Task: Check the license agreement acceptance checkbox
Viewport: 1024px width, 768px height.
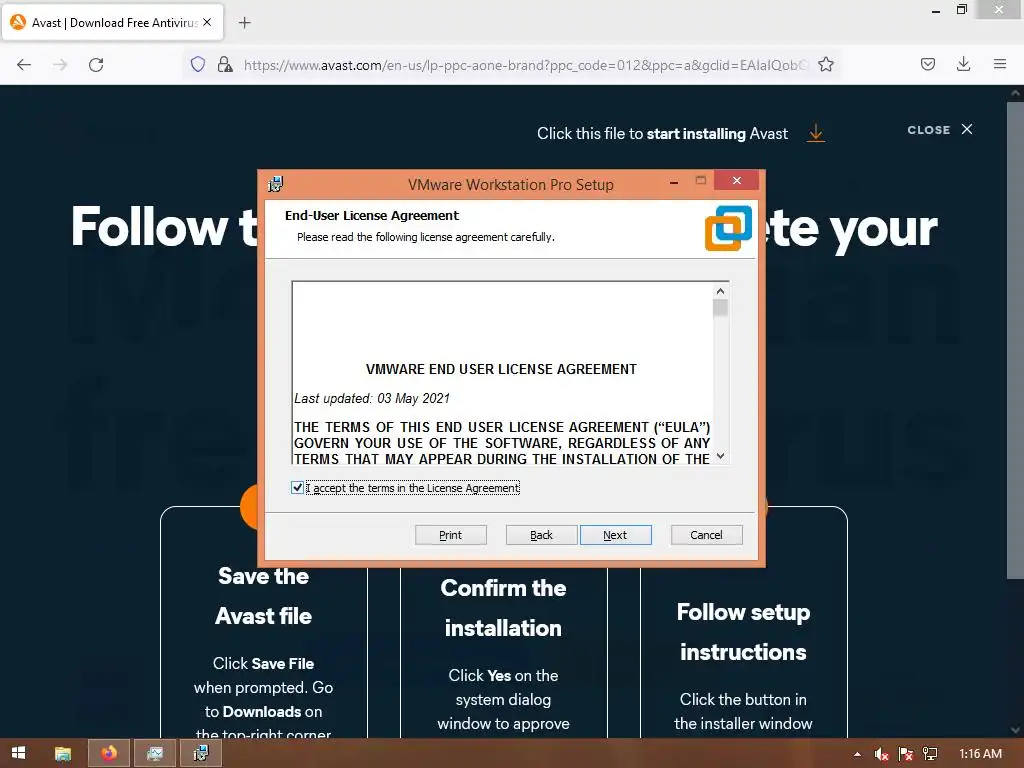Action: 297,488
